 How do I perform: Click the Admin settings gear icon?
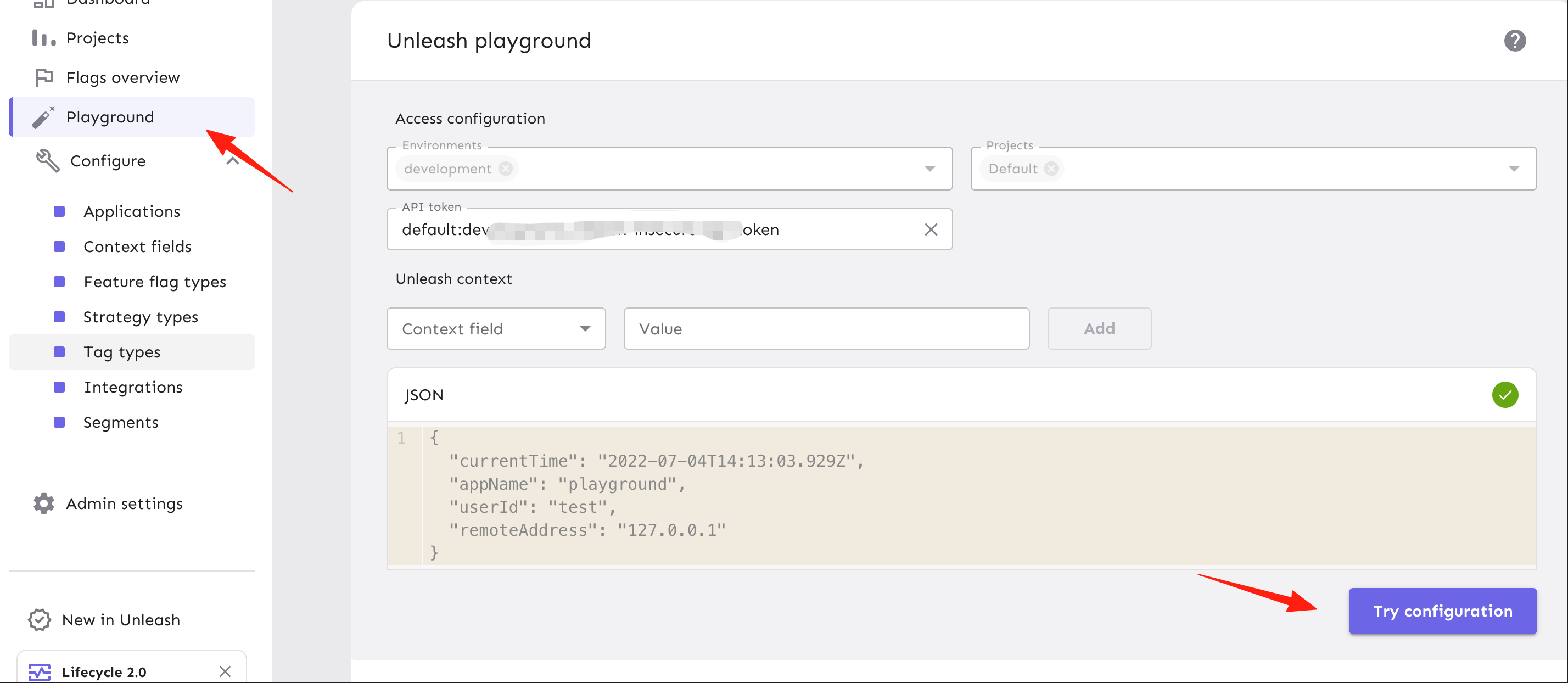click(44, 503)
